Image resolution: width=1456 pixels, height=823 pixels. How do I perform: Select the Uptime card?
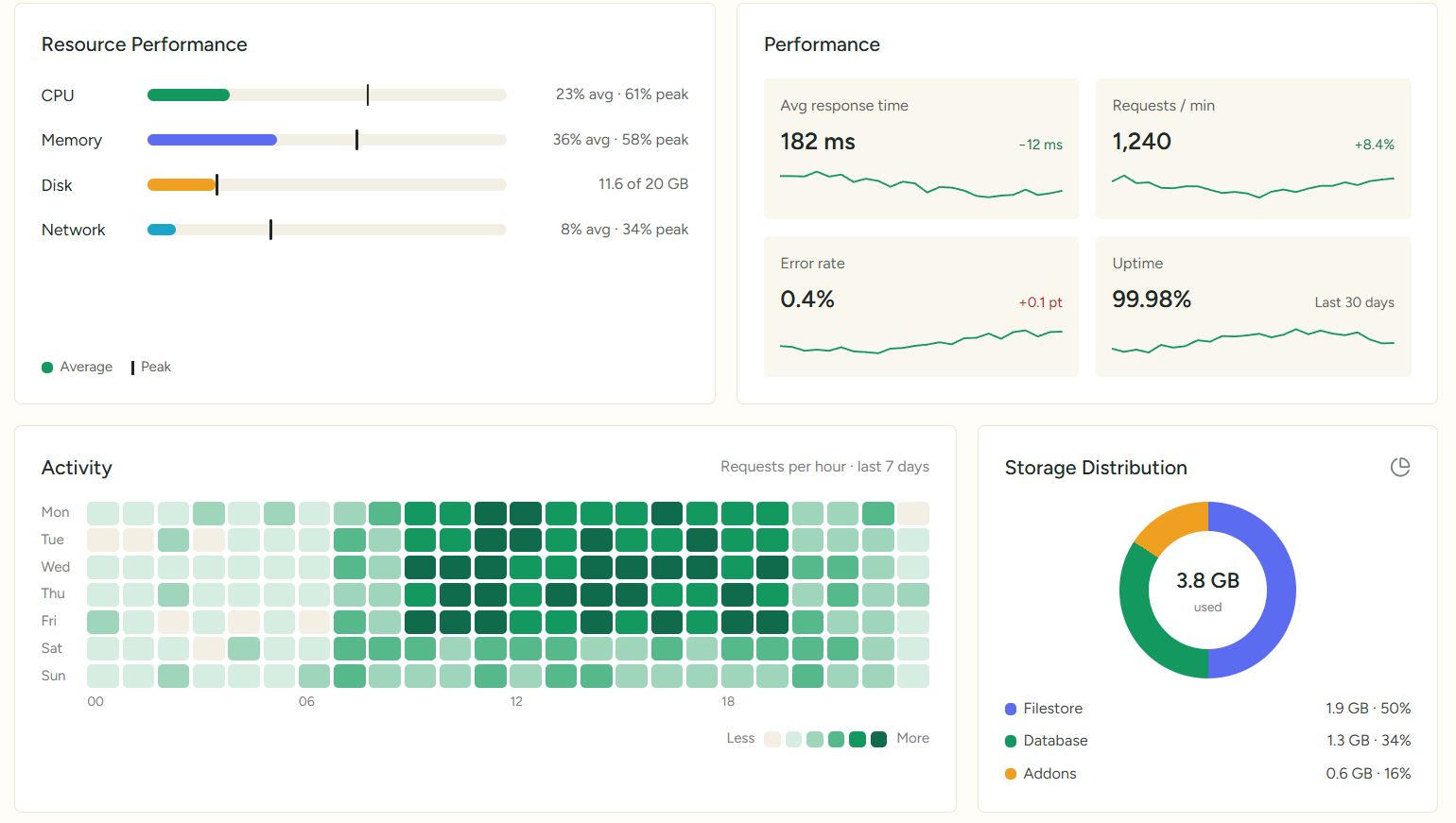(x=1253, y=306)
